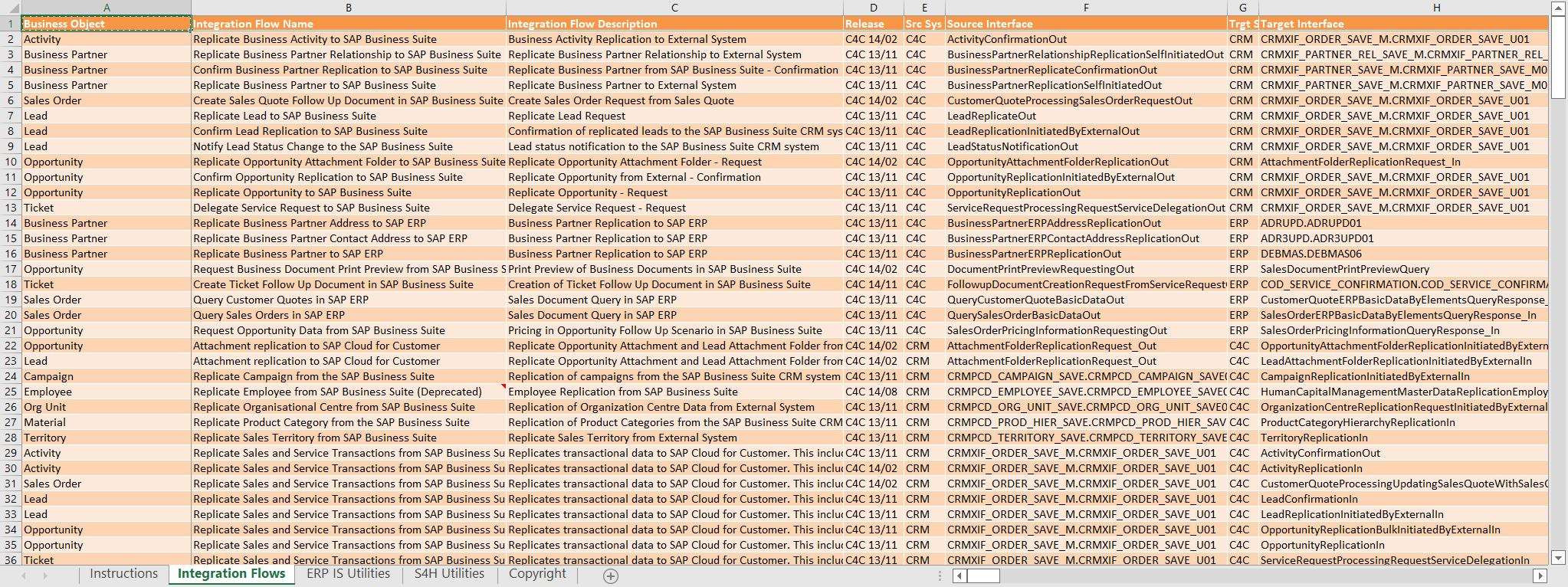Select column D header
Image resolution: width=1568 pixels, height=587 pixels.
click(x=873, y=8)
